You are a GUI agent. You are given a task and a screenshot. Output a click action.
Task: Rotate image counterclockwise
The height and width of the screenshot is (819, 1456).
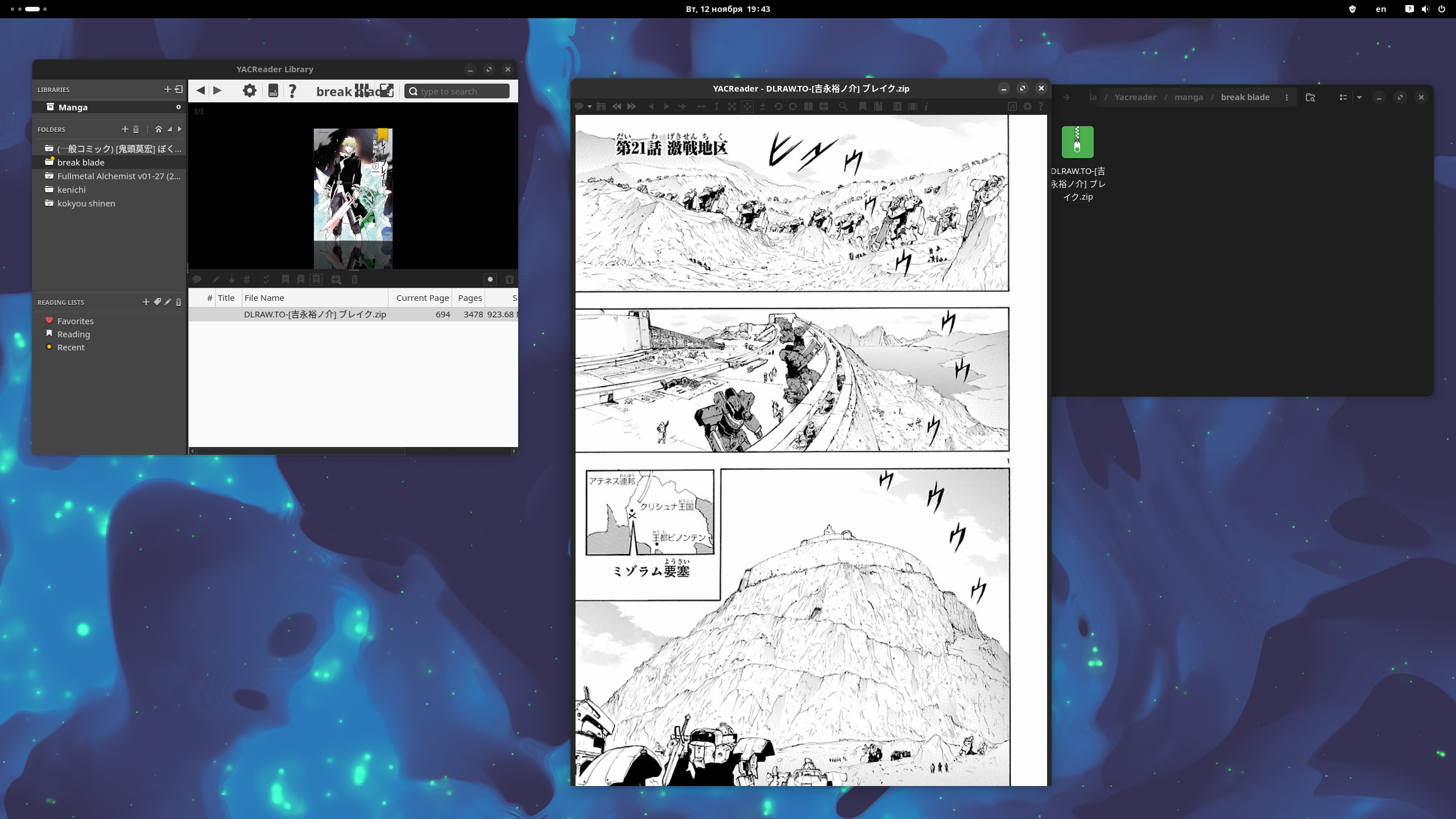[x=778, y=106]
